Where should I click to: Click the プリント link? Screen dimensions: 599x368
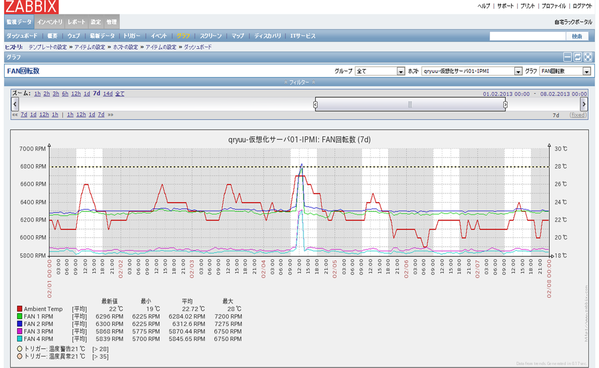(x=528, y=6)
